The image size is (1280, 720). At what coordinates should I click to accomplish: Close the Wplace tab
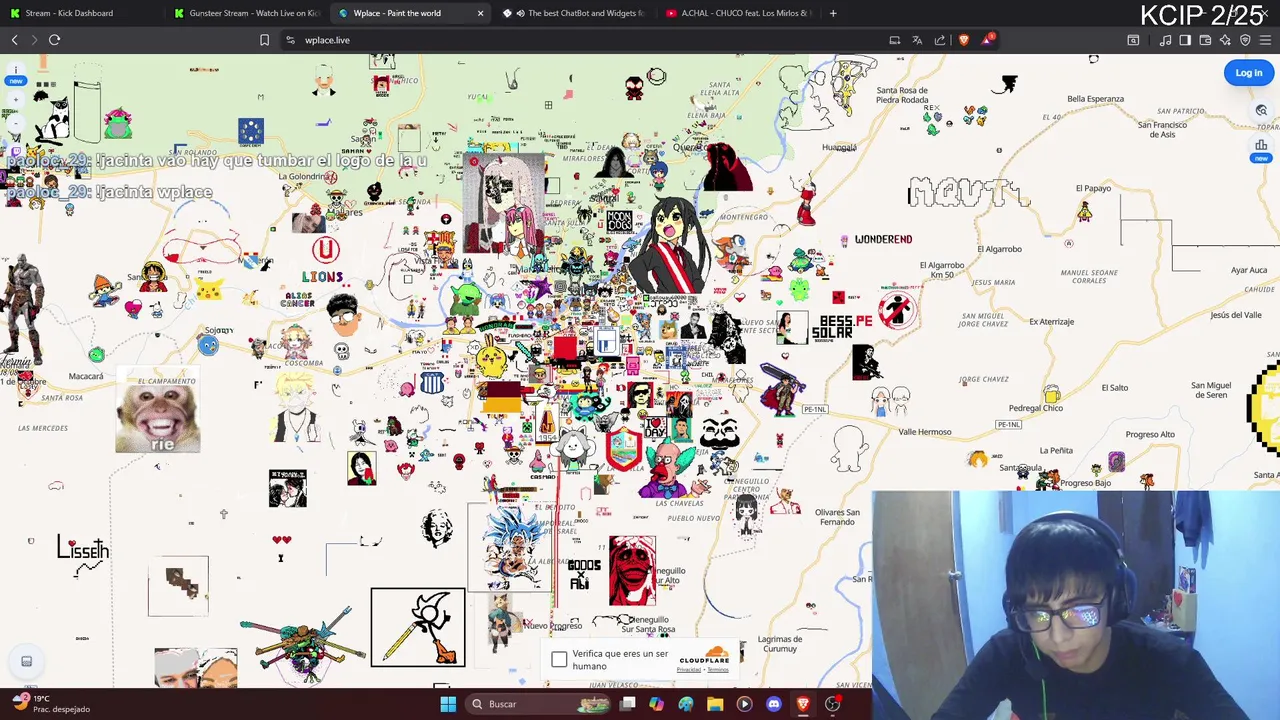(480, 13)
